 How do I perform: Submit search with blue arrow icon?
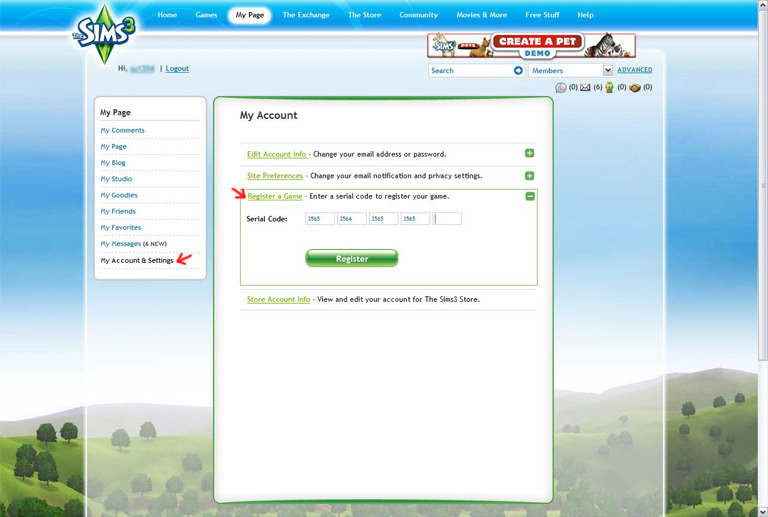point(518,70)
